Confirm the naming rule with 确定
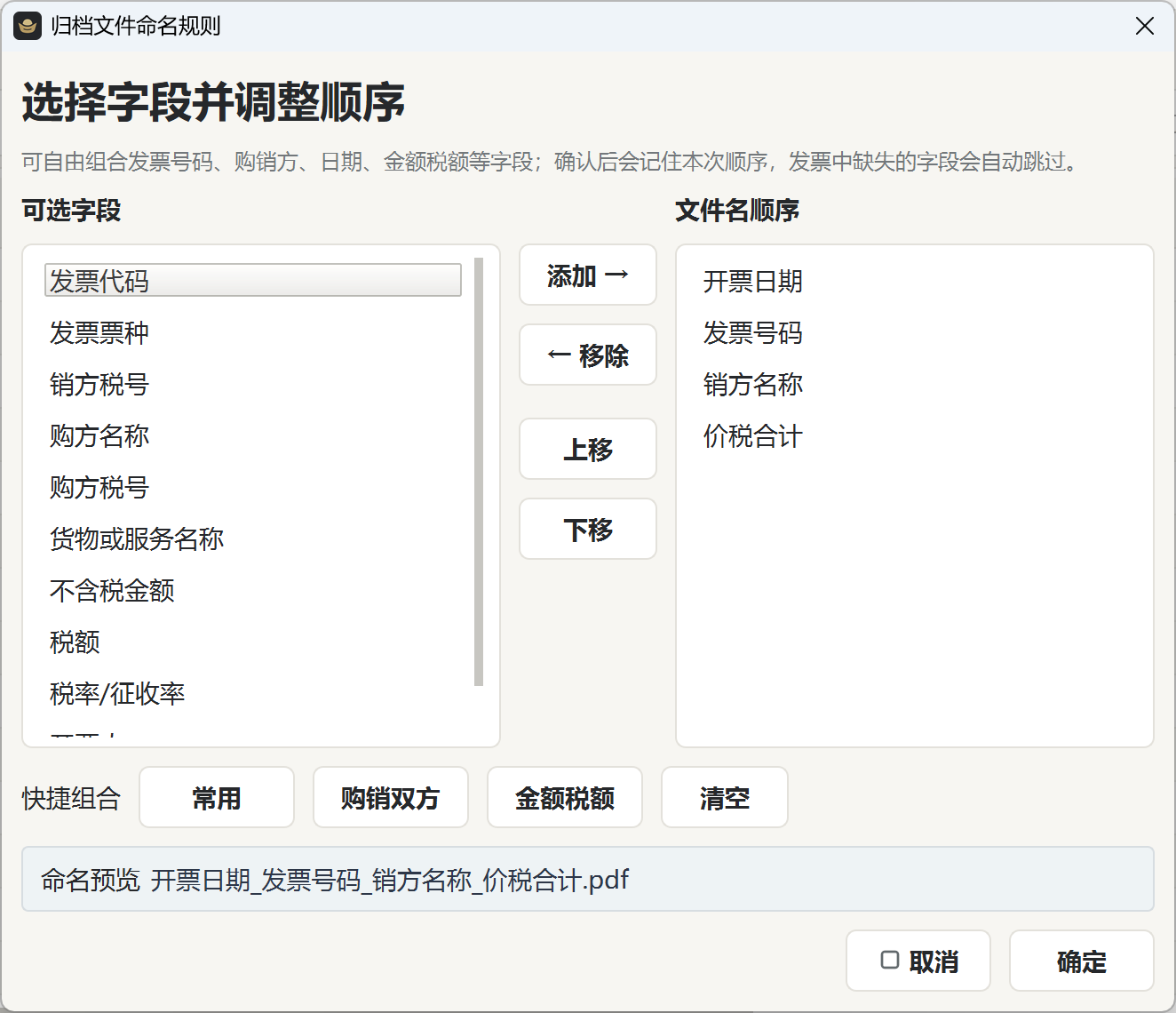Screen dimensions: 1176x1013 (x=1082, y=961)
